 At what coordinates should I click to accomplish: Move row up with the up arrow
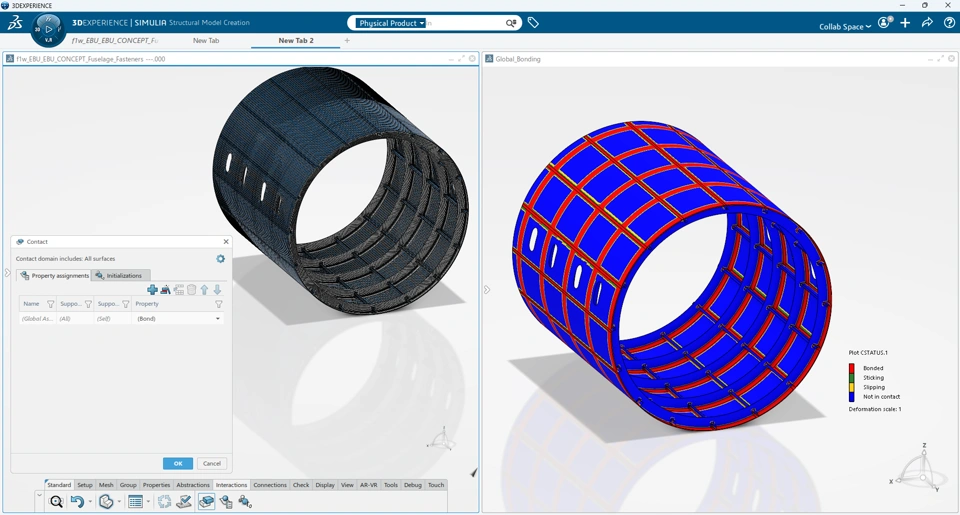(x=204, y=290)
